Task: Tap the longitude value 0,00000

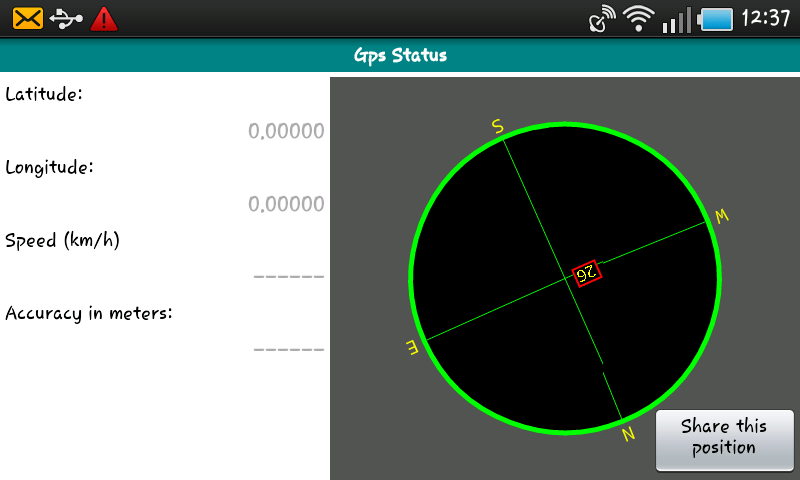Action: [286, 204]
